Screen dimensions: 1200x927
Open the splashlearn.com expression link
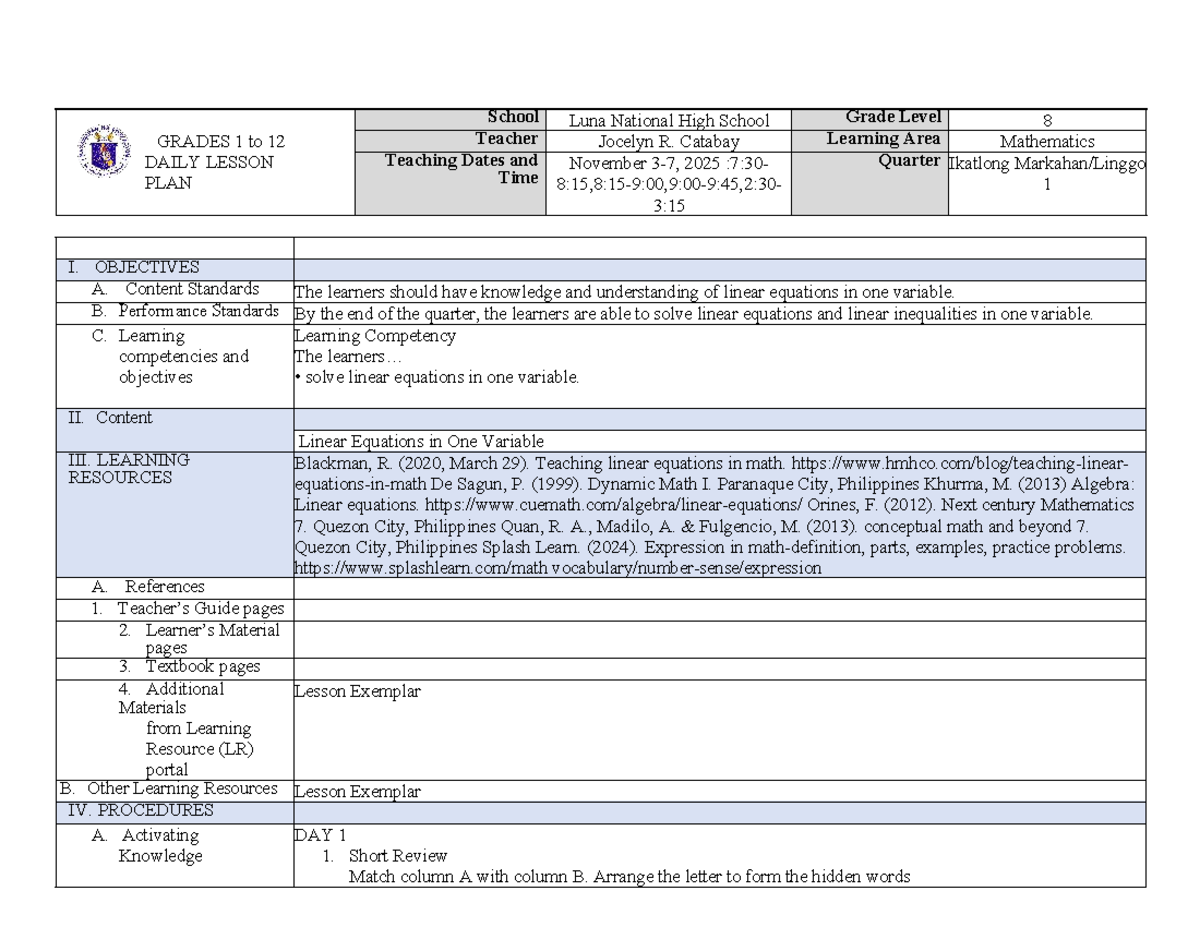558,568
